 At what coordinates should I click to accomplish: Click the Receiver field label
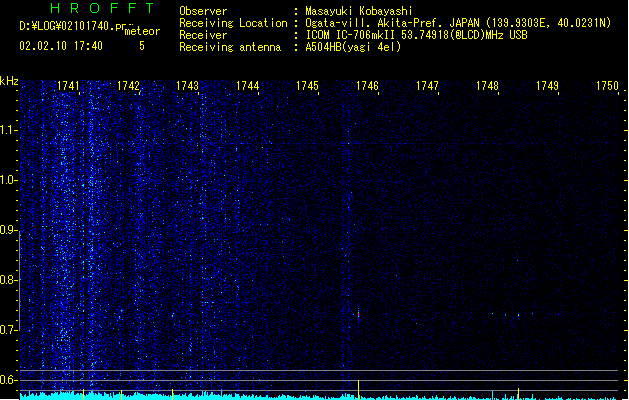[x=203, y=35]
